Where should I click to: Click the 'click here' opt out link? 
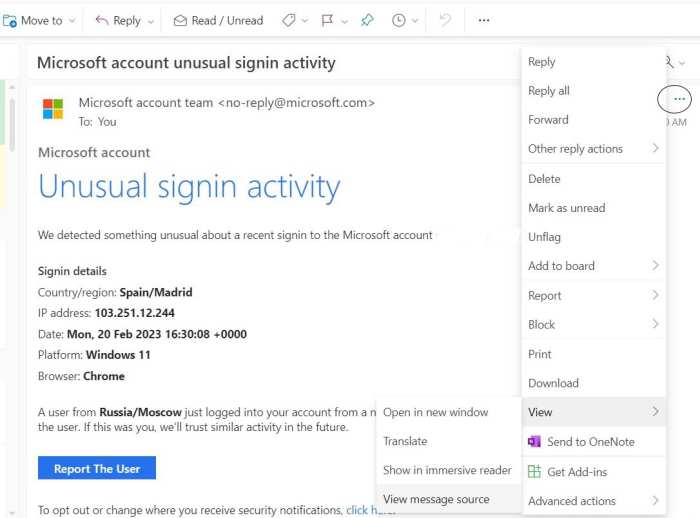click(x=371, y=510)
